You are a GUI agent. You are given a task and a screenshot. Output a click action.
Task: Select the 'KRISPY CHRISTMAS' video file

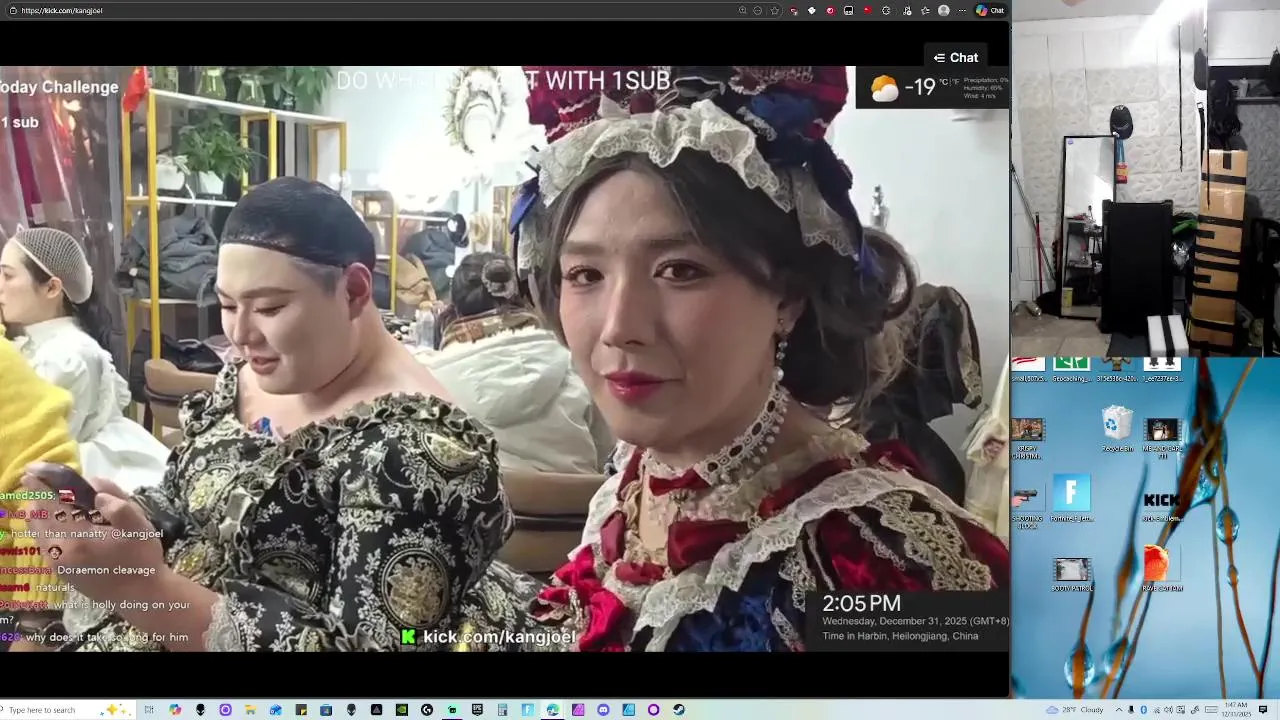click(x=1027, y=438)
